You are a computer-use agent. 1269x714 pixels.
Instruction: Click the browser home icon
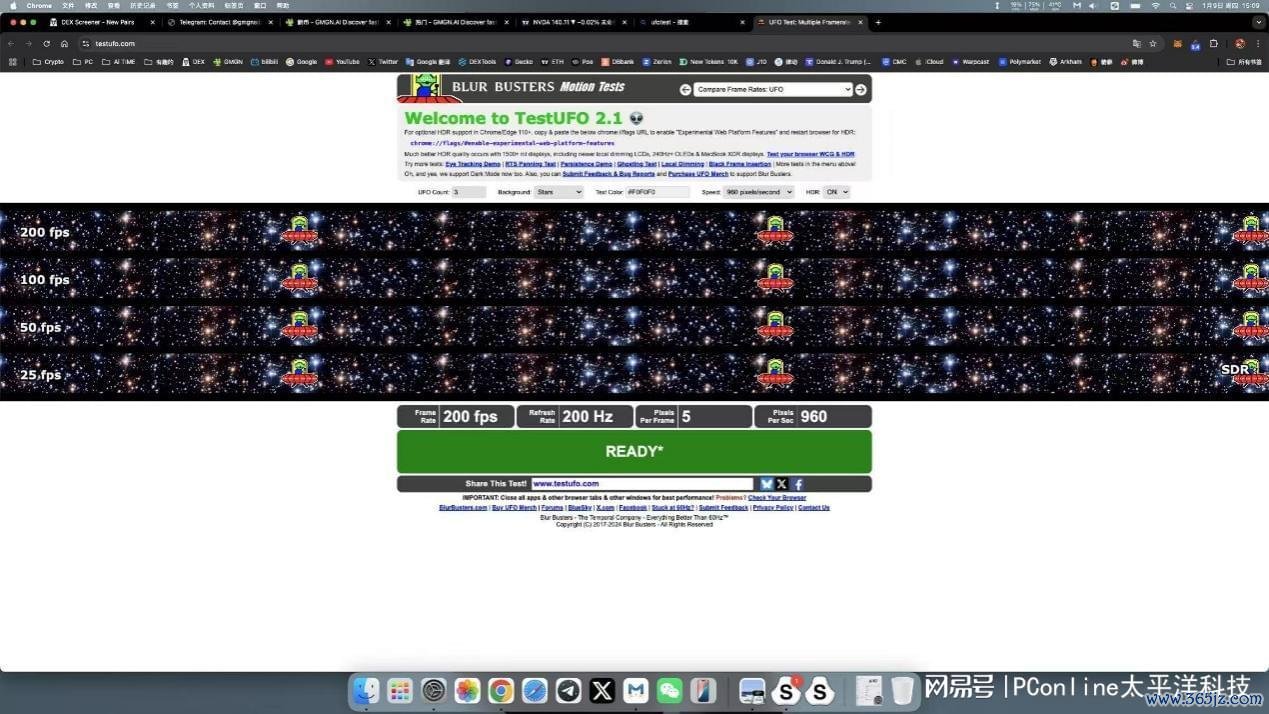[x=64, y=44]
